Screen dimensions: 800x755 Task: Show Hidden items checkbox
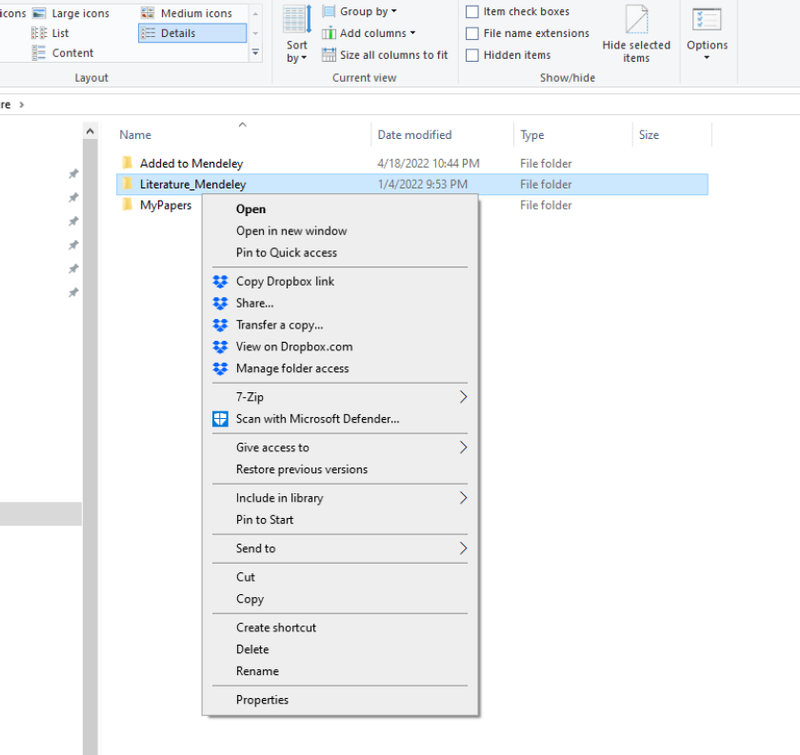pyautogui.click(x=472, y=55)
